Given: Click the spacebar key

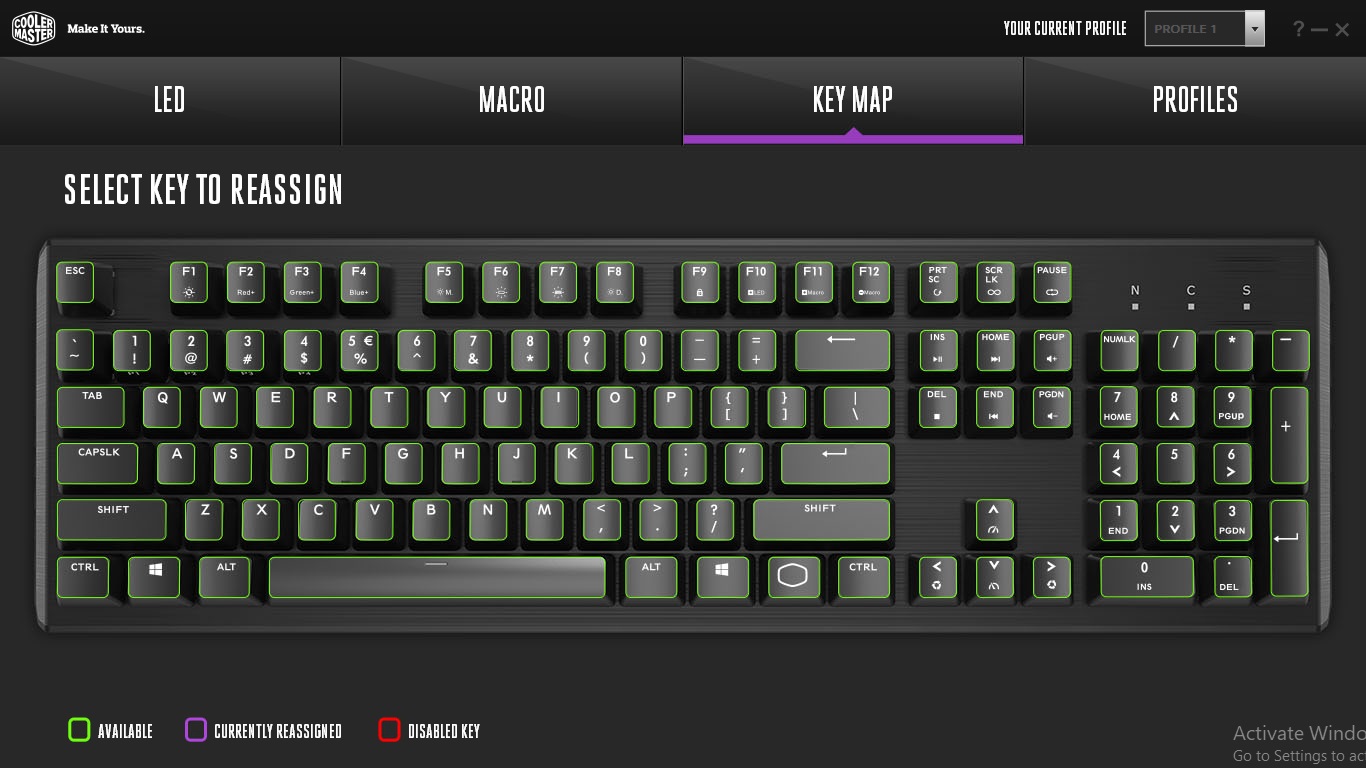Looking at the screenshot, I should tap(437, 577).
